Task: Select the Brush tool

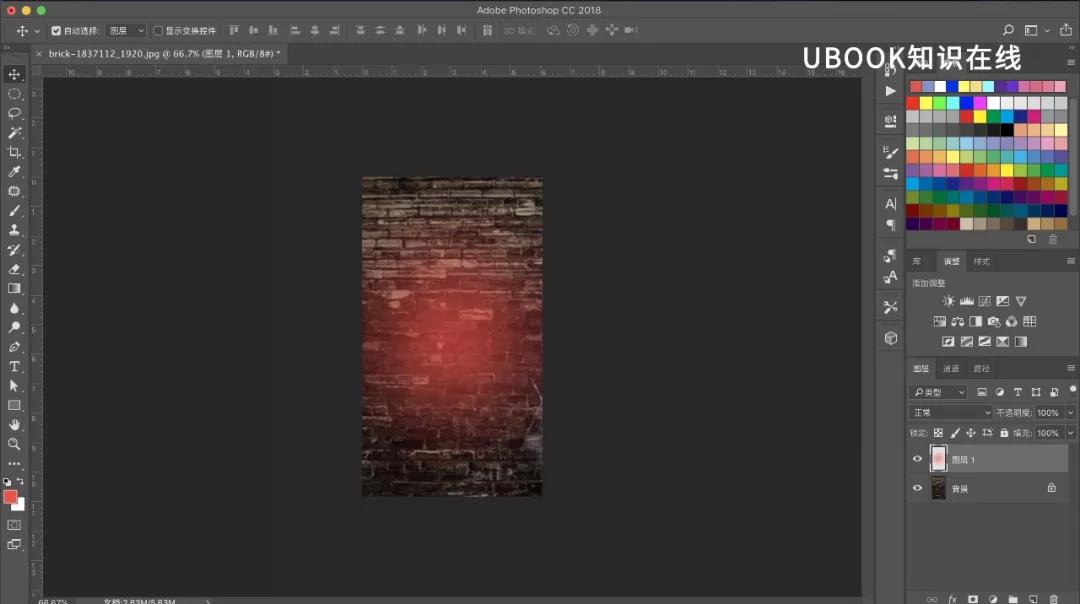Action: click(14, 211)
